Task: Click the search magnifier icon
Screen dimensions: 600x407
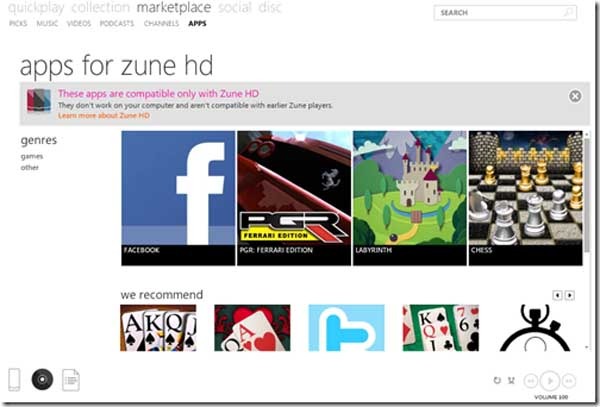Action: [569, 14]
